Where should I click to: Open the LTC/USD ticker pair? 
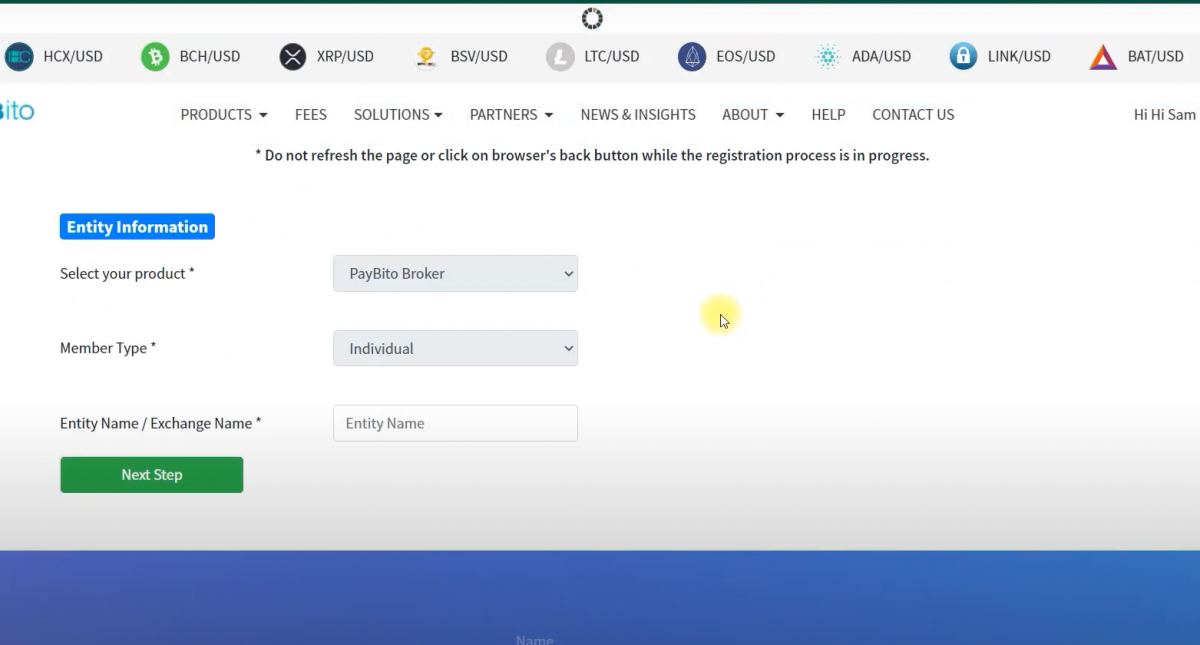coord(612,57)
